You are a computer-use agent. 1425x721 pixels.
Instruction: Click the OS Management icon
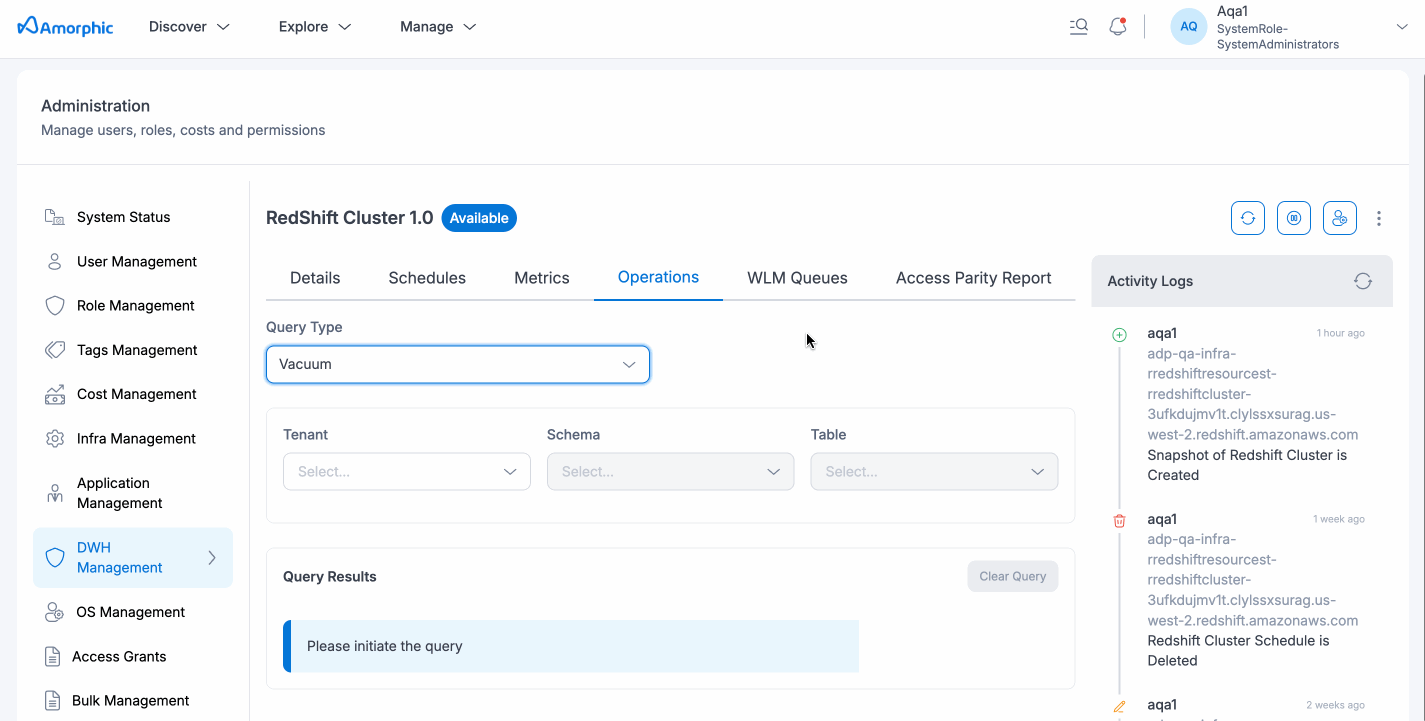pos(55,612)
